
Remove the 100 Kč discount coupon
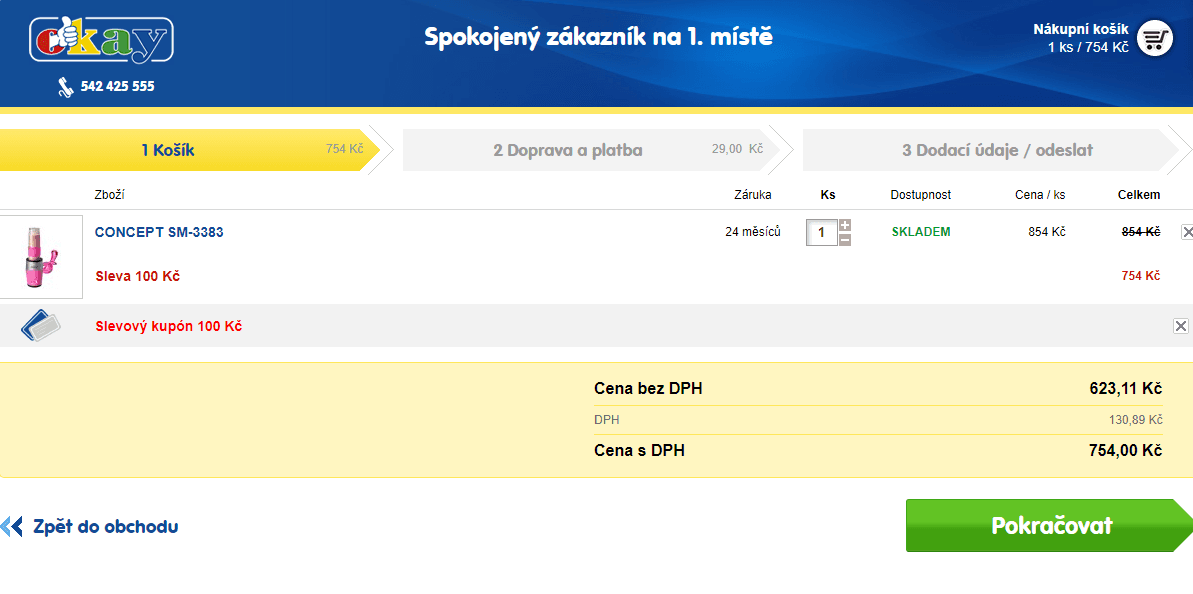click(1180, 326)
